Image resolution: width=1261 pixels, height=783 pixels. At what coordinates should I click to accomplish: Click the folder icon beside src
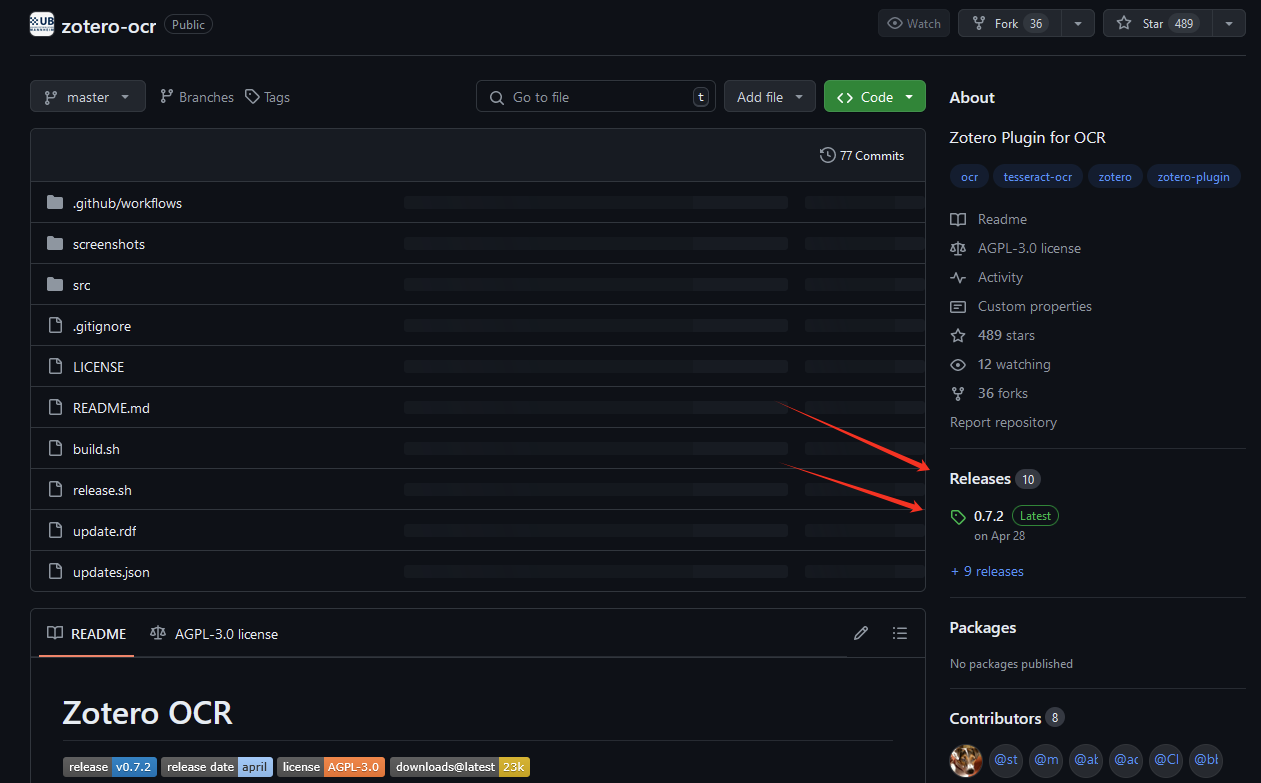pos(55,285)
